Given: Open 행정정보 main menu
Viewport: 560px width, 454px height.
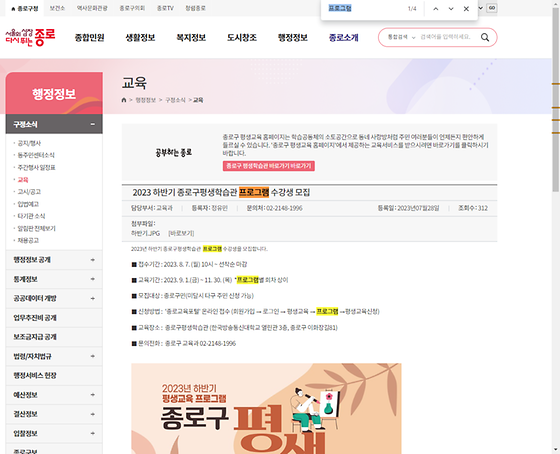Looking at the screenshot, I should (x=292, y=38).
